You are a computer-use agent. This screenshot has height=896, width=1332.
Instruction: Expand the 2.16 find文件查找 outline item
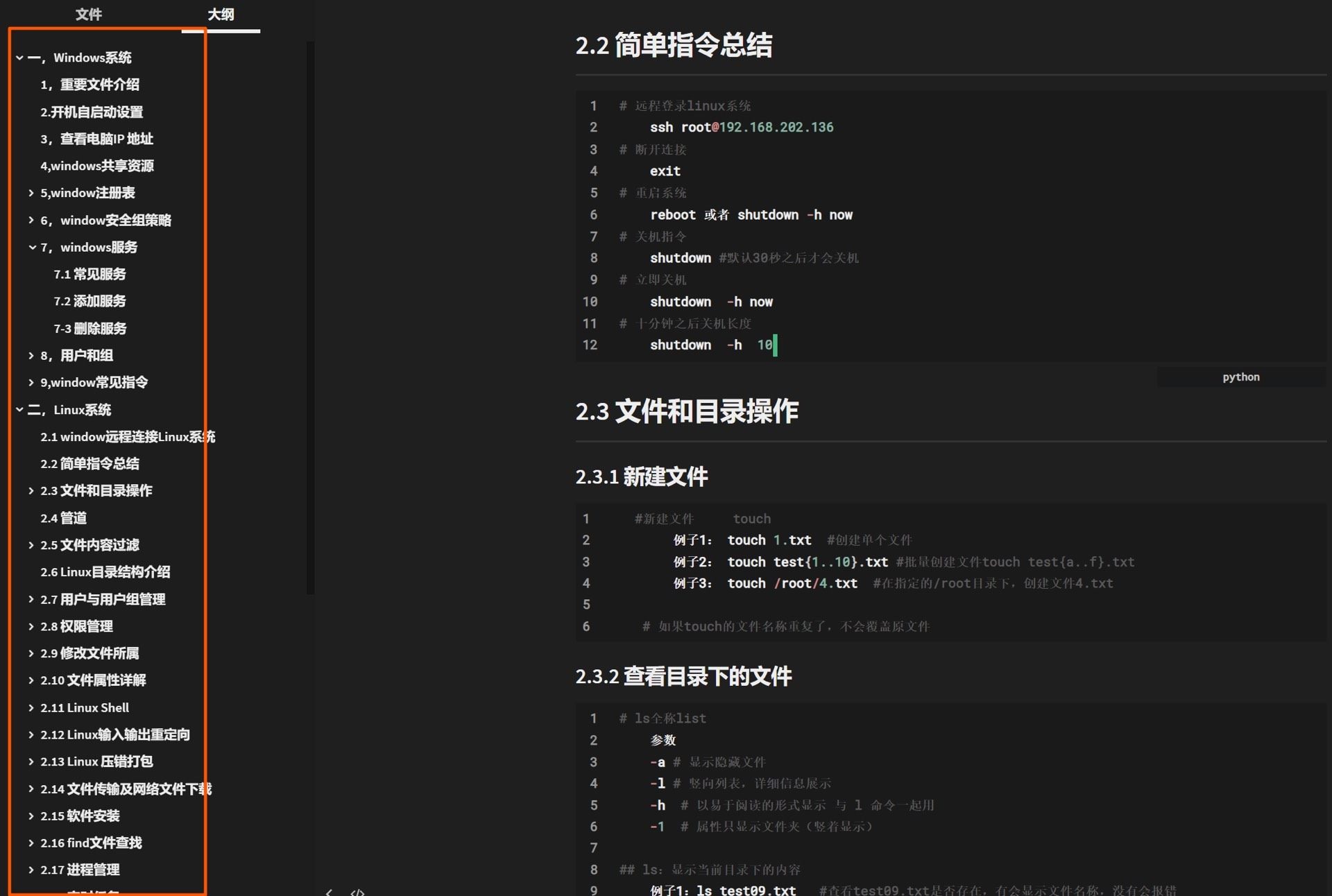point(31,843)
